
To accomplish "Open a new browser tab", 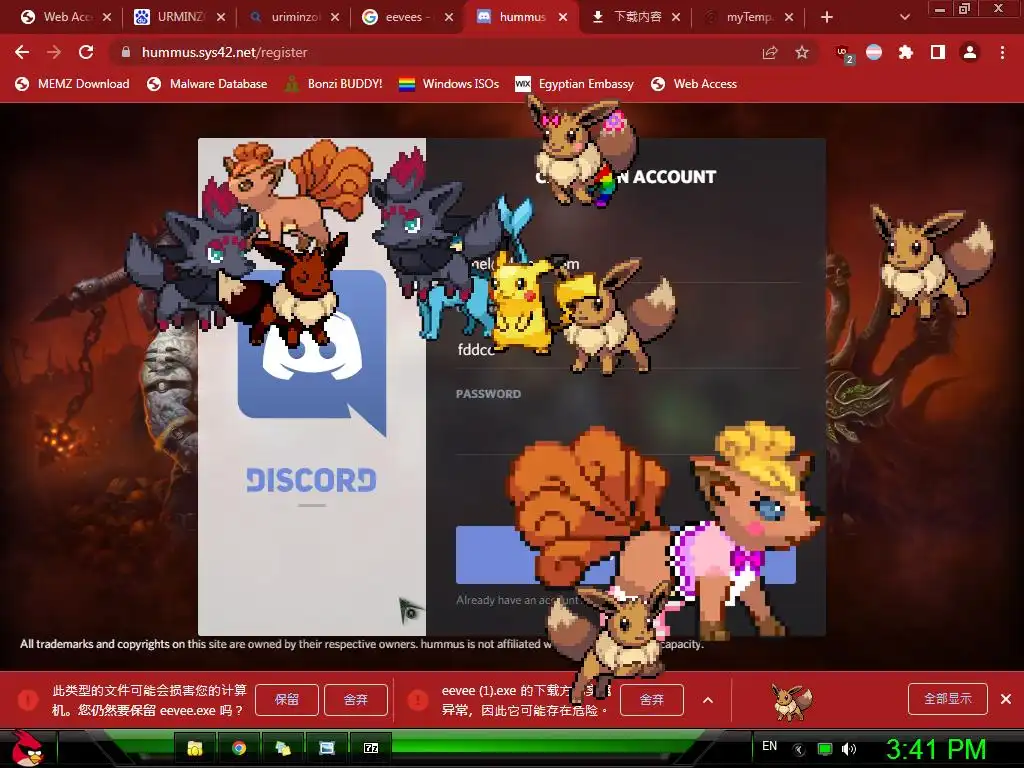I will 827,17.
